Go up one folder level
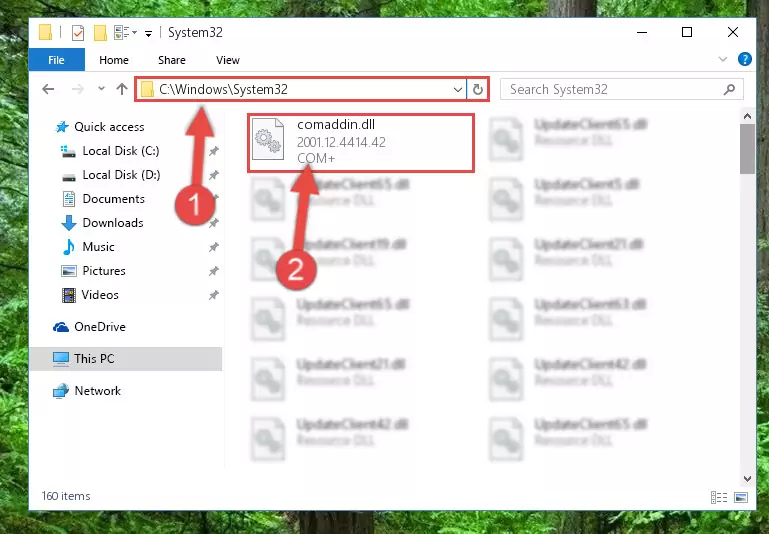This screenshot has width=769, height=534. click(x=122, y=89)
